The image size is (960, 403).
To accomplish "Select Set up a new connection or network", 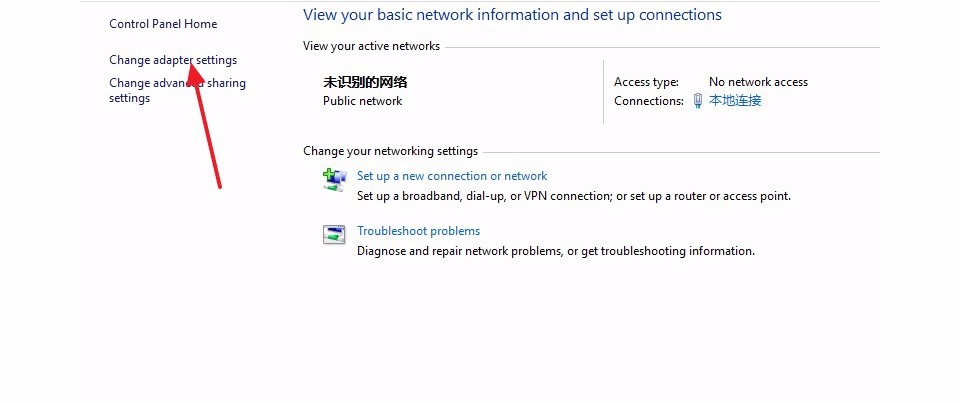I will [452, 176].
